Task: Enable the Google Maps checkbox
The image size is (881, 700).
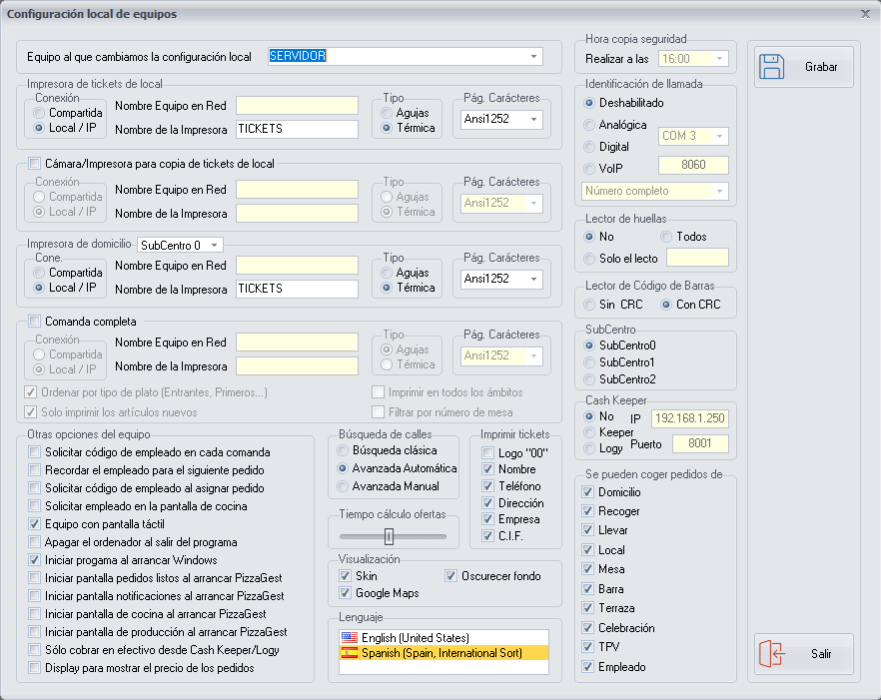Action: pos(346,593)
